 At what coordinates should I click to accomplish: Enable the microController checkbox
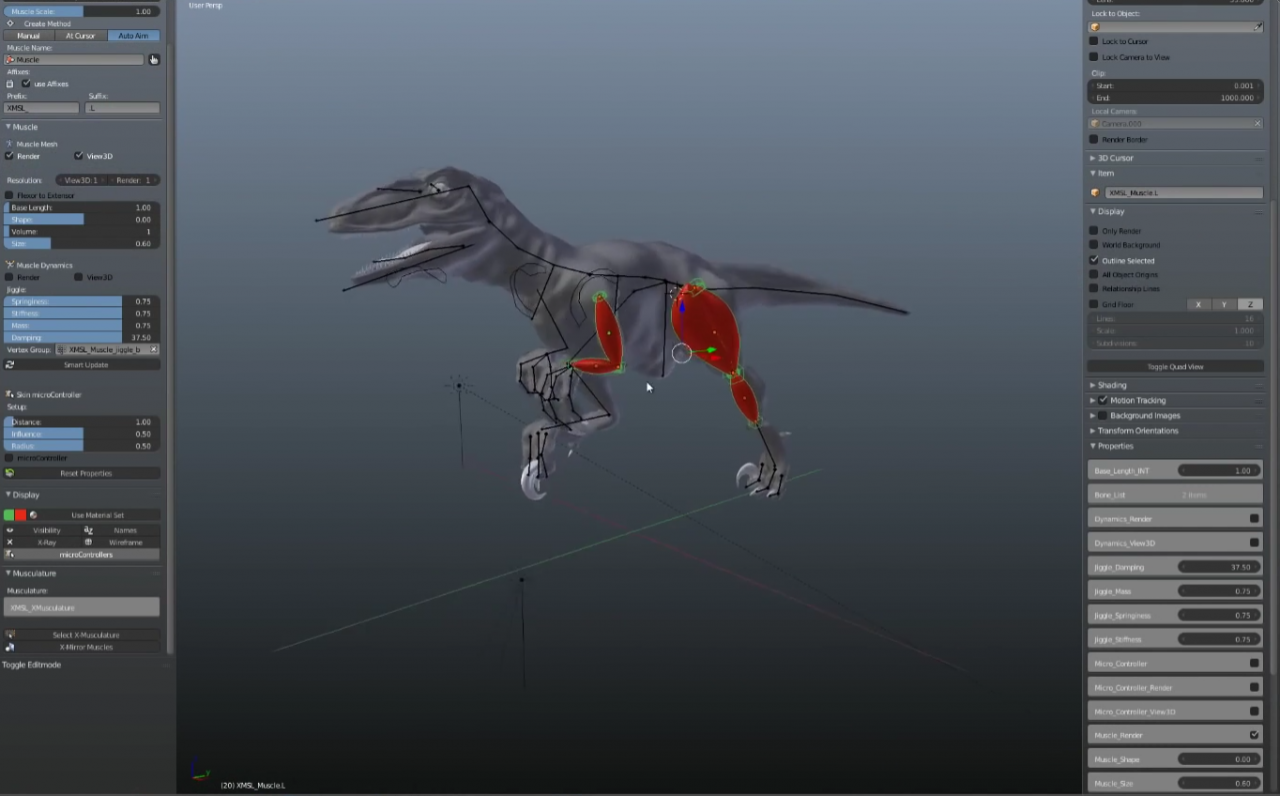pos(10,458)
